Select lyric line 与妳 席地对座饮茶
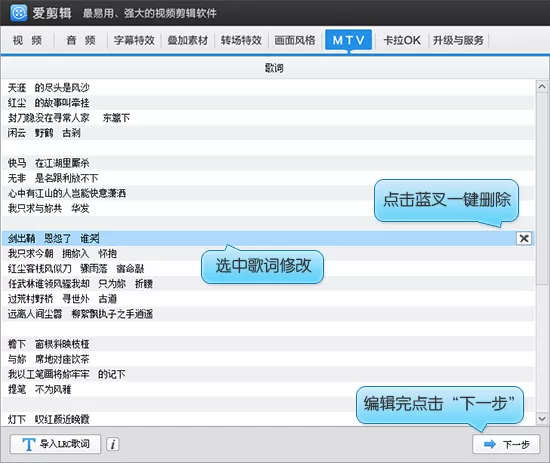 point(268,359)
